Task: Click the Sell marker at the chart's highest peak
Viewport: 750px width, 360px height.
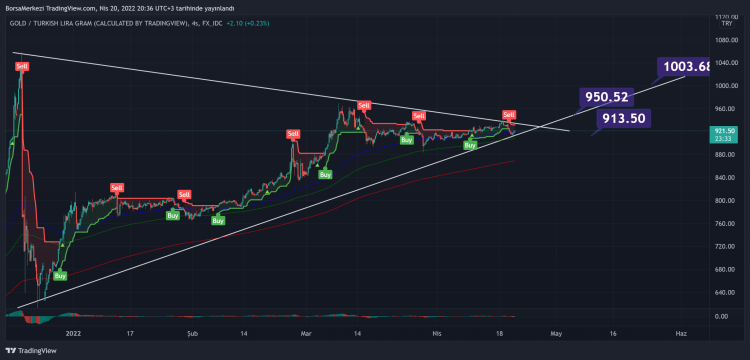Action: [21, 67]
